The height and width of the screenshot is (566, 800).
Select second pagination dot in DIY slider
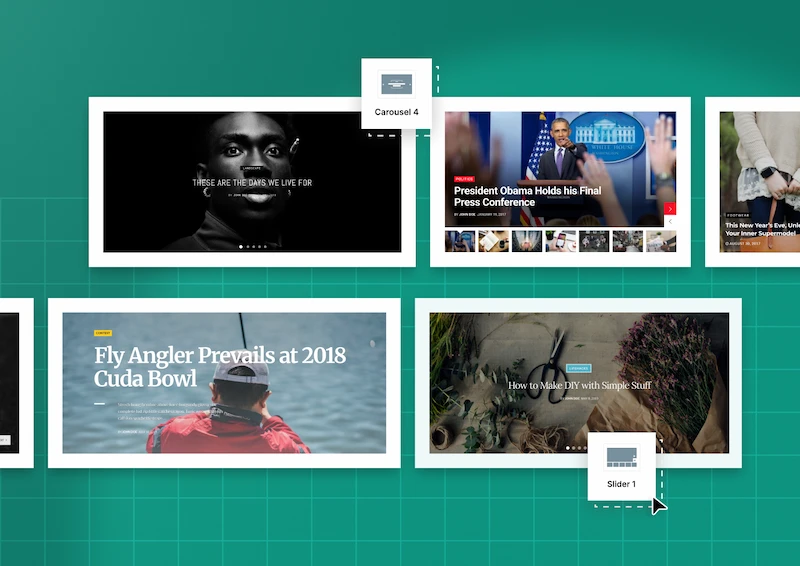click(x=573, y=448)
